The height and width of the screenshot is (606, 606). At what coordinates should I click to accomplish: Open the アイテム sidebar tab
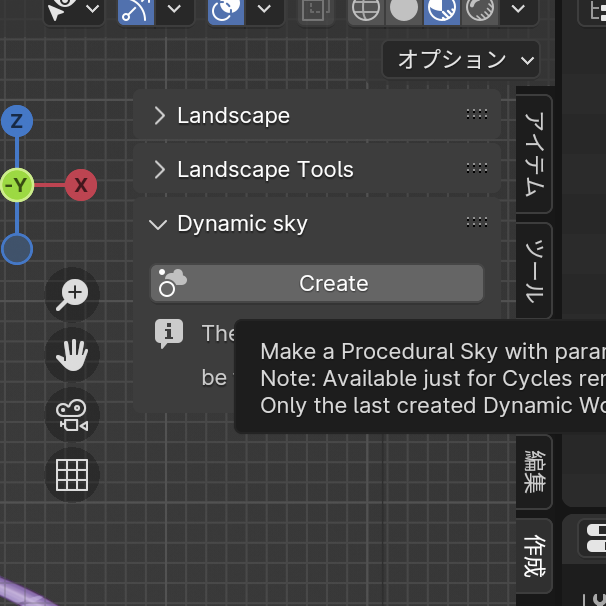[536, 154]
